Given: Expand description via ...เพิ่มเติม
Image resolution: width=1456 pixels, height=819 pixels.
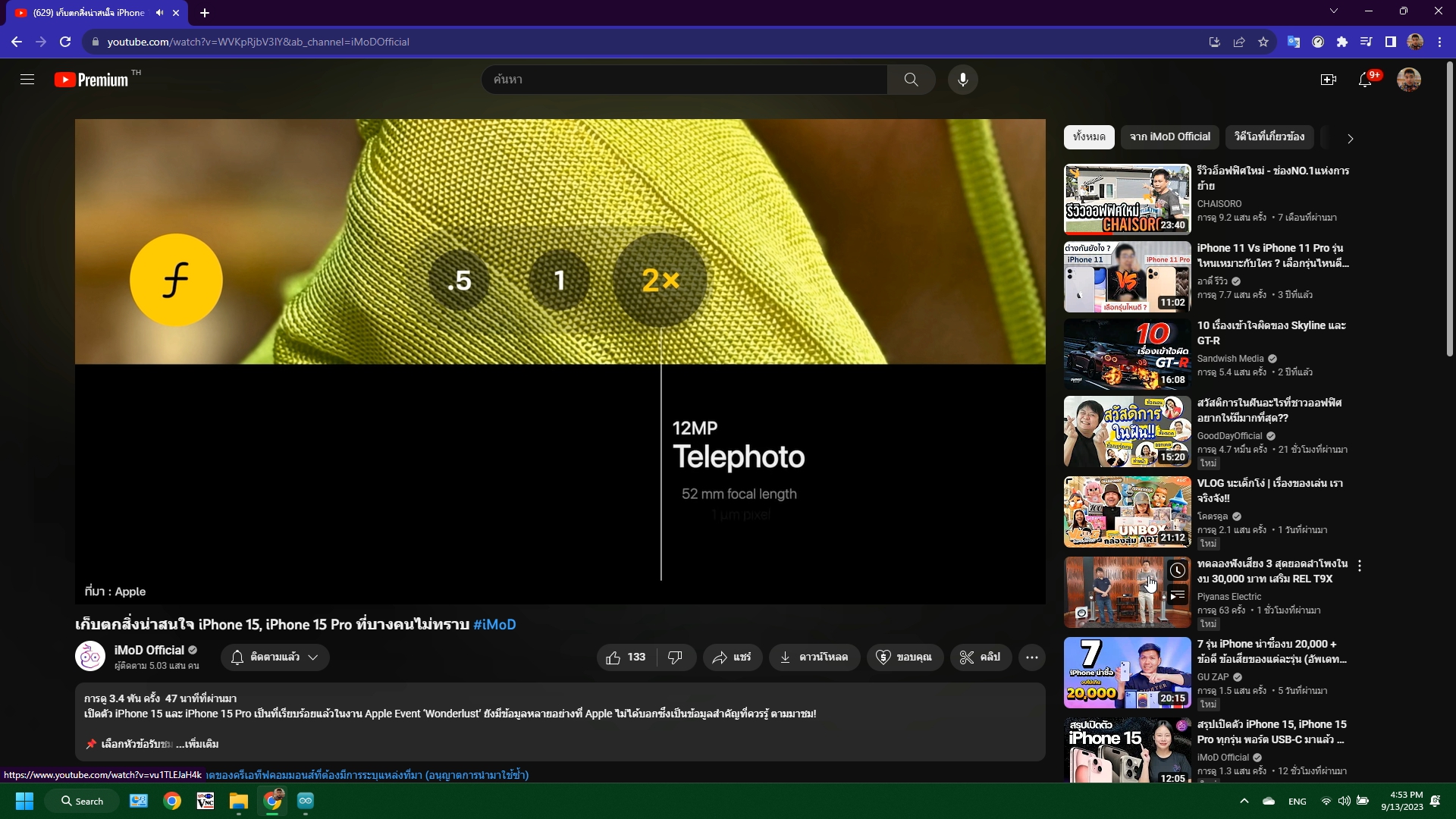Looking at the screenshot, I should pos(198,744).
